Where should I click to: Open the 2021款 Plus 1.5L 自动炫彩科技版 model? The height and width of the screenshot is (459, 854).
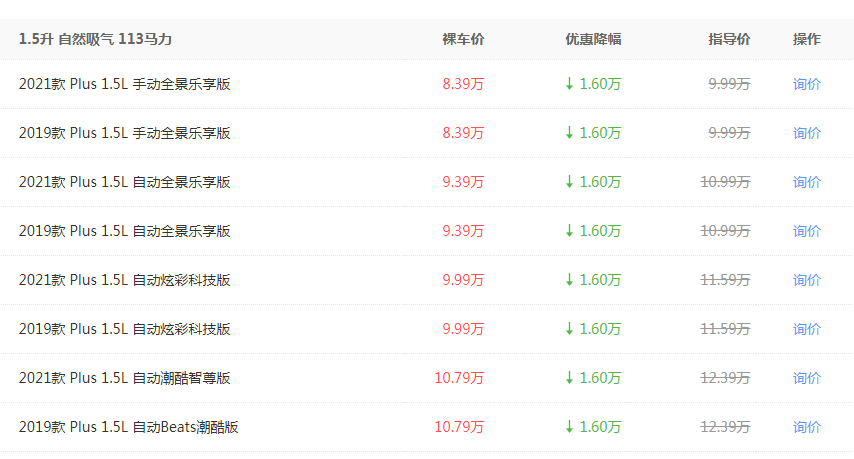tap(125, 280)
